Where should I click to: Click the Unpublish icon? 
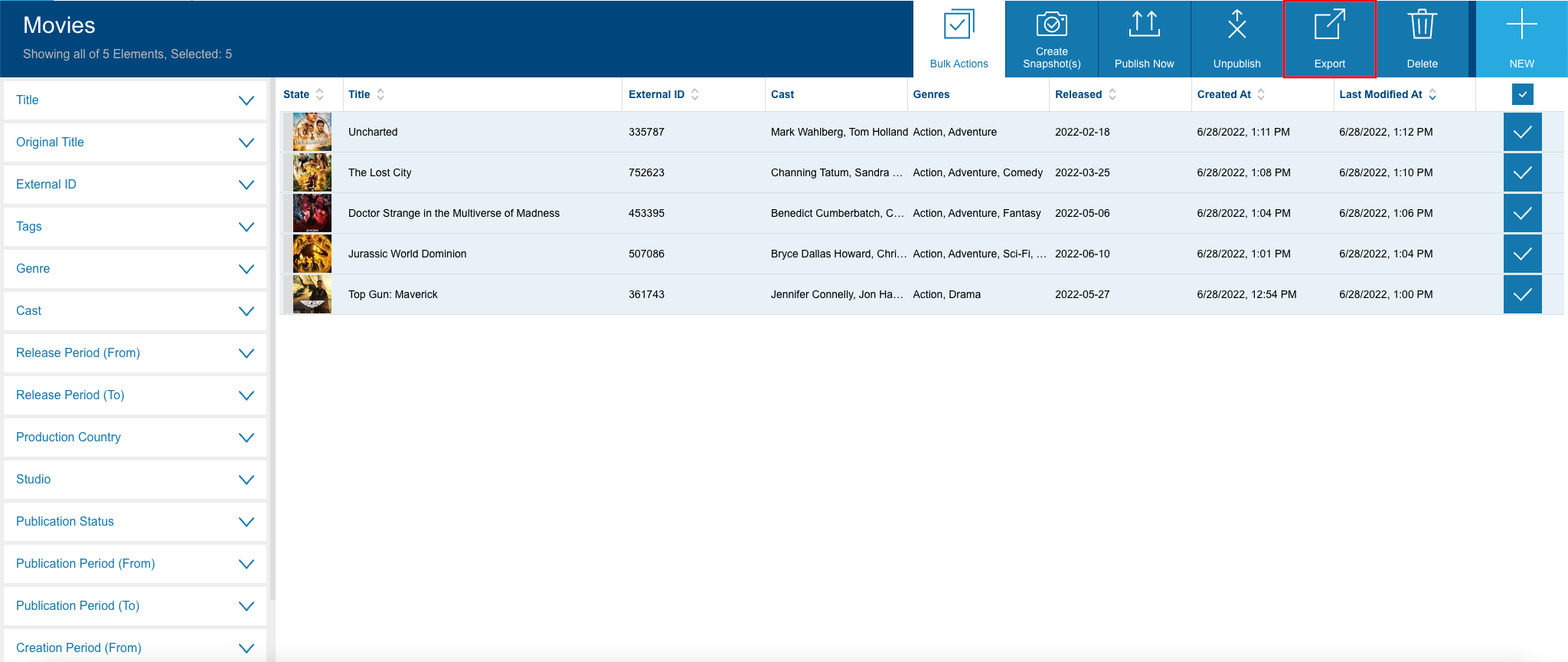[1236, 24]
